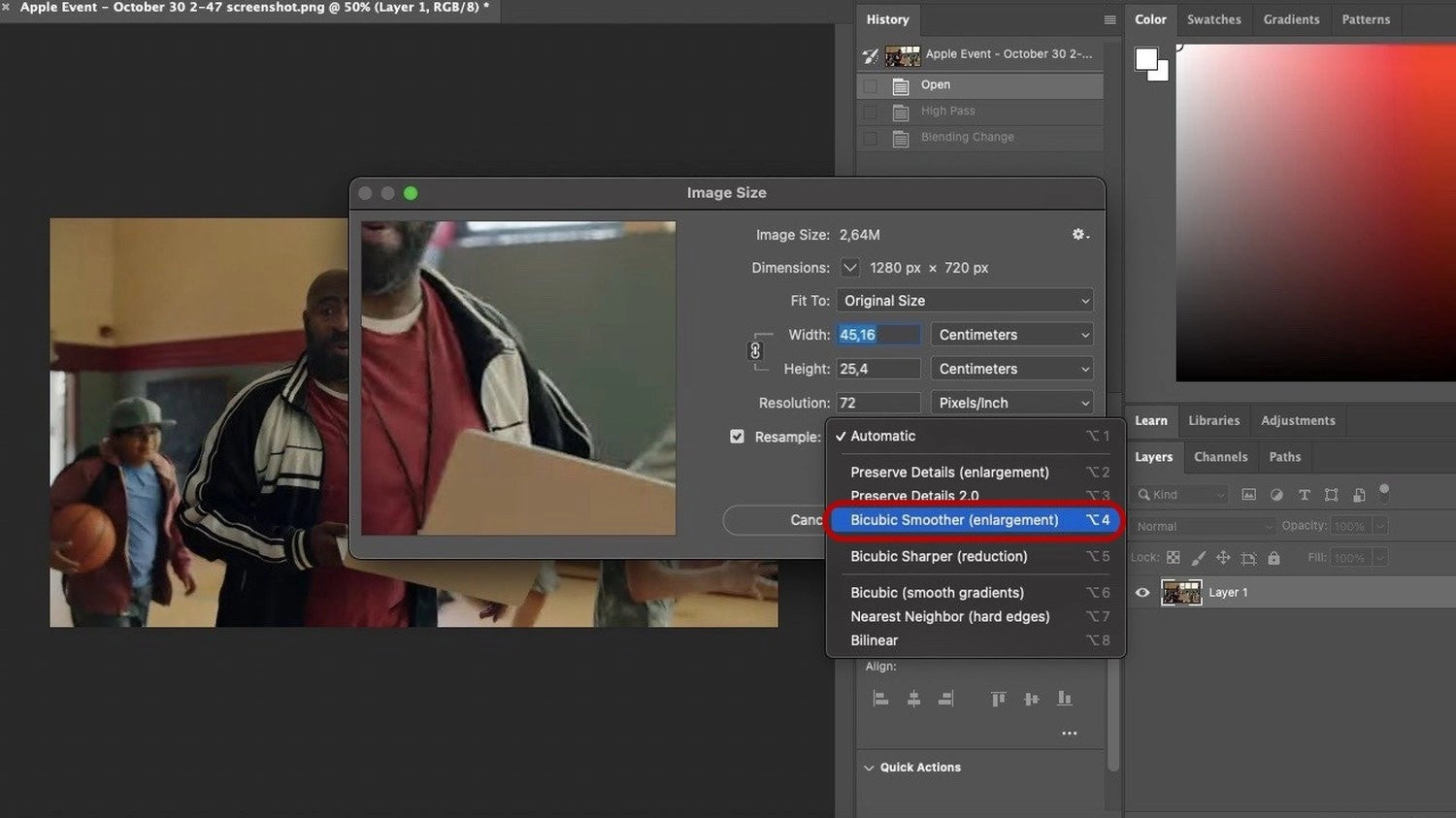Expand the Dimensions units chevron
Image resolution: width=1456 pixels, height=818 pixels.
click(850, 268)
